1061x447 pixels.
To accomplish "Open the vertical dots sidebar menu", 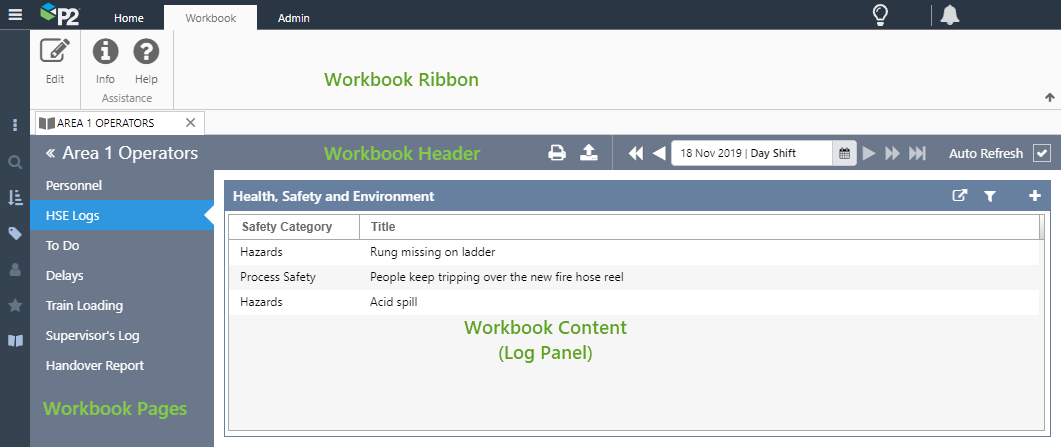I will pyautogui.click(x=15, y=125).
